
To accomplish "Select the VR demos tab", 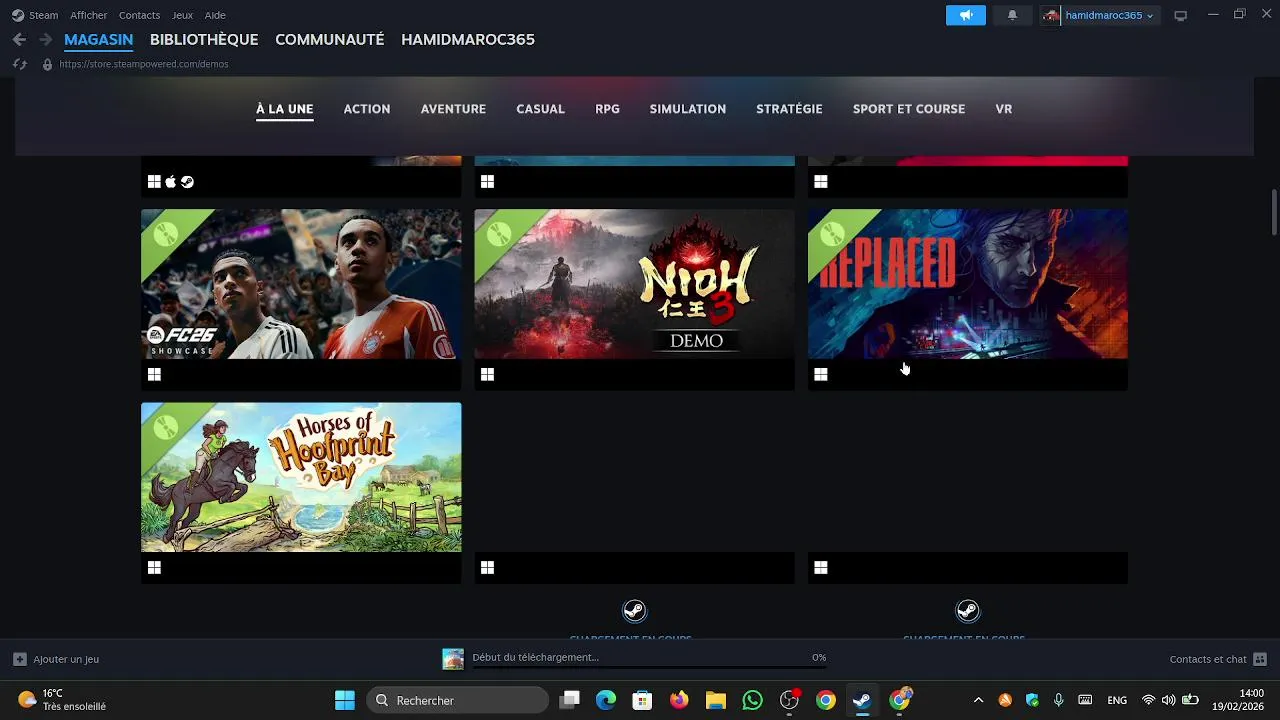I will pos(1004,109).
